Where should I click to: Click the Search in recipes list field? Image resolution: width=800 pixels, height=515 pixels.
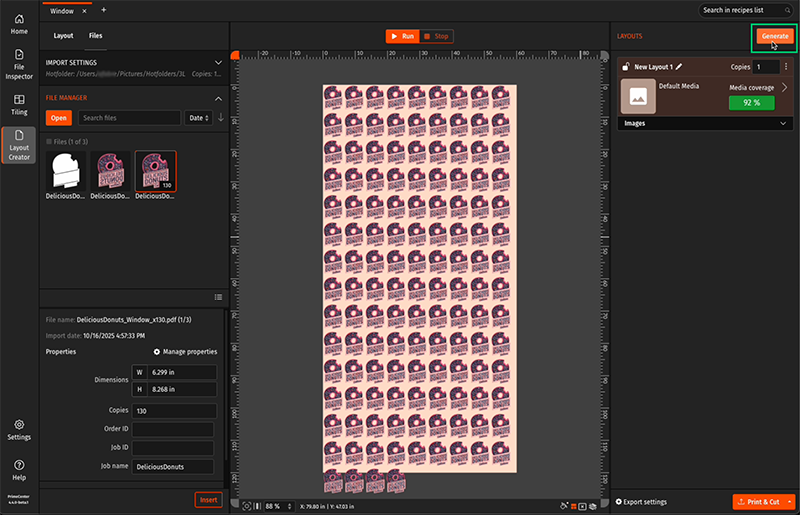[746, 10]
